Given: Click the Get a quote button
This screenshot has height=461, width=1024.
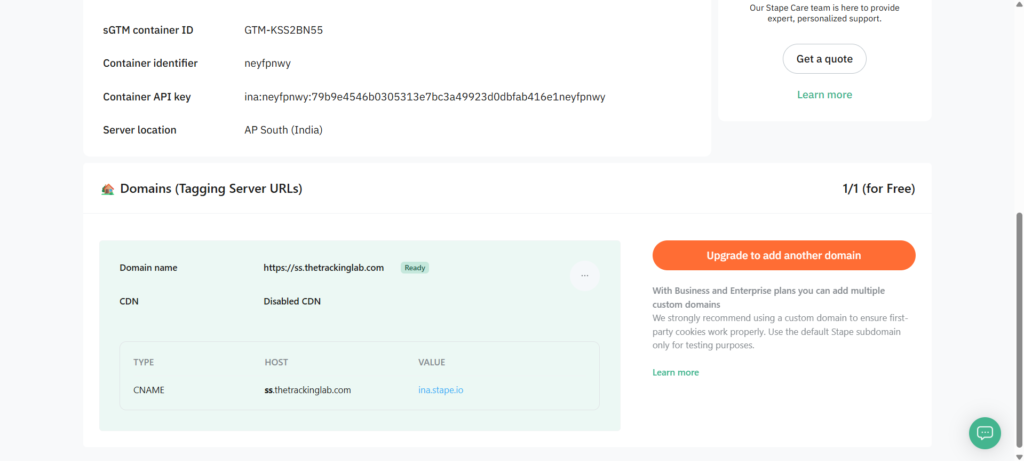Looking at the screenshot, I should coord(824,59).
